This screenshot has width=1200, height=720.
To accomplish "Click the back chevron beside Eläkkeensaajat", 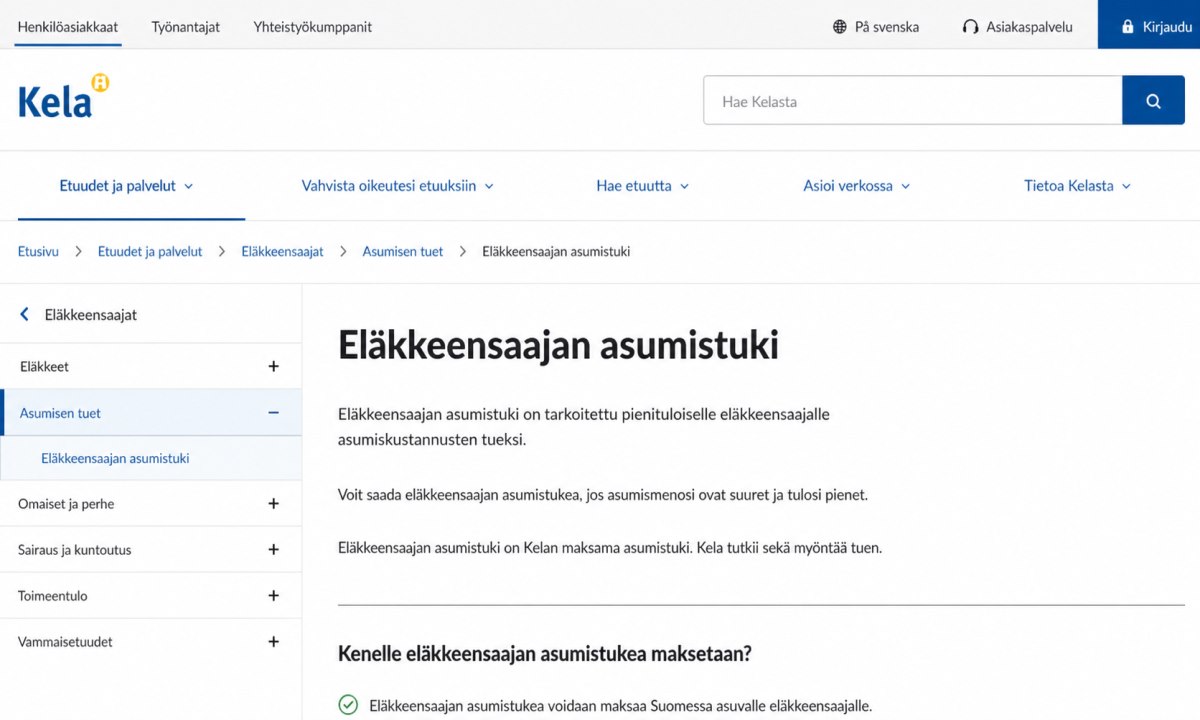I will pyautogui.click(x=25, y=315).
